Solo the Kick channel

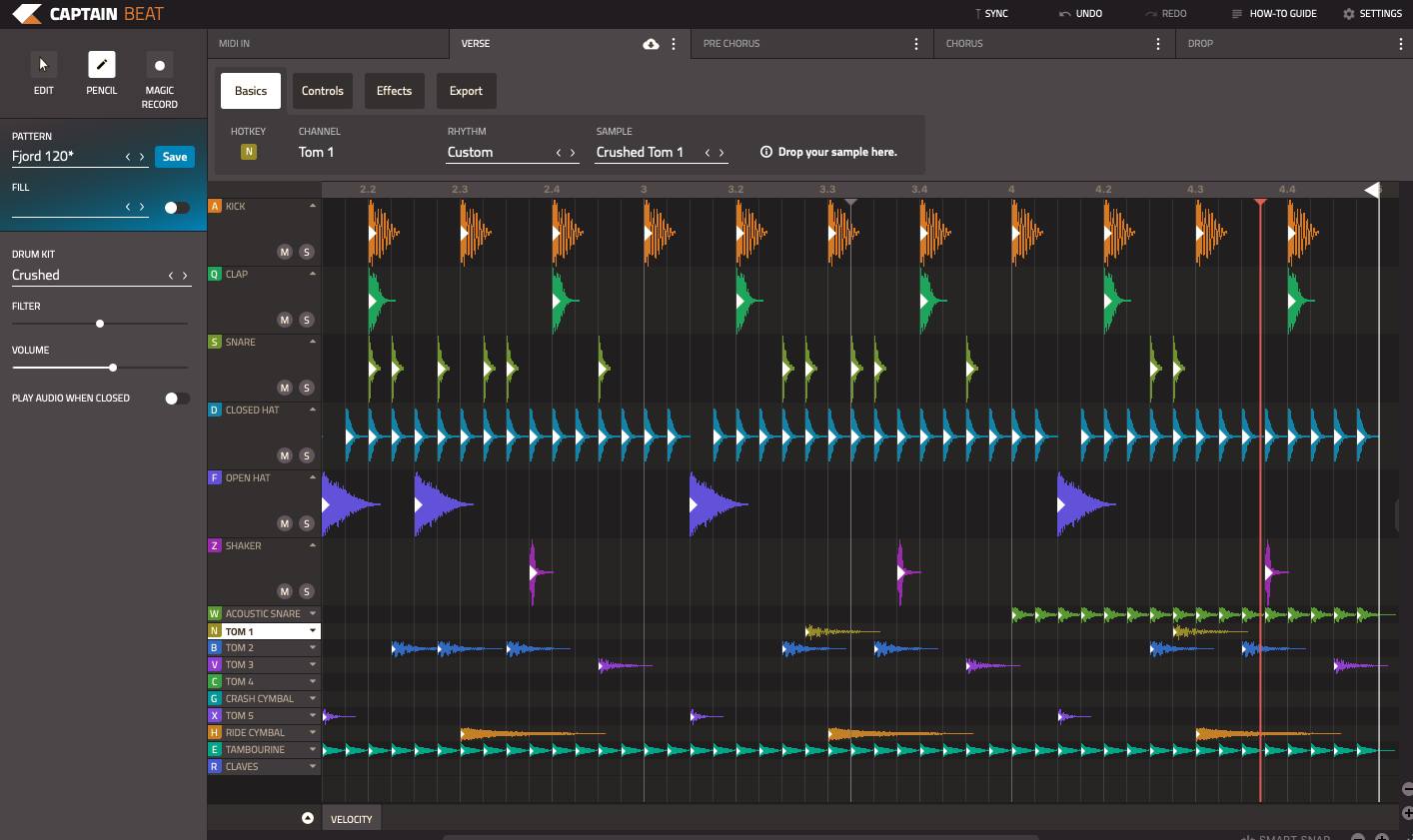click(x=307, y=252)
